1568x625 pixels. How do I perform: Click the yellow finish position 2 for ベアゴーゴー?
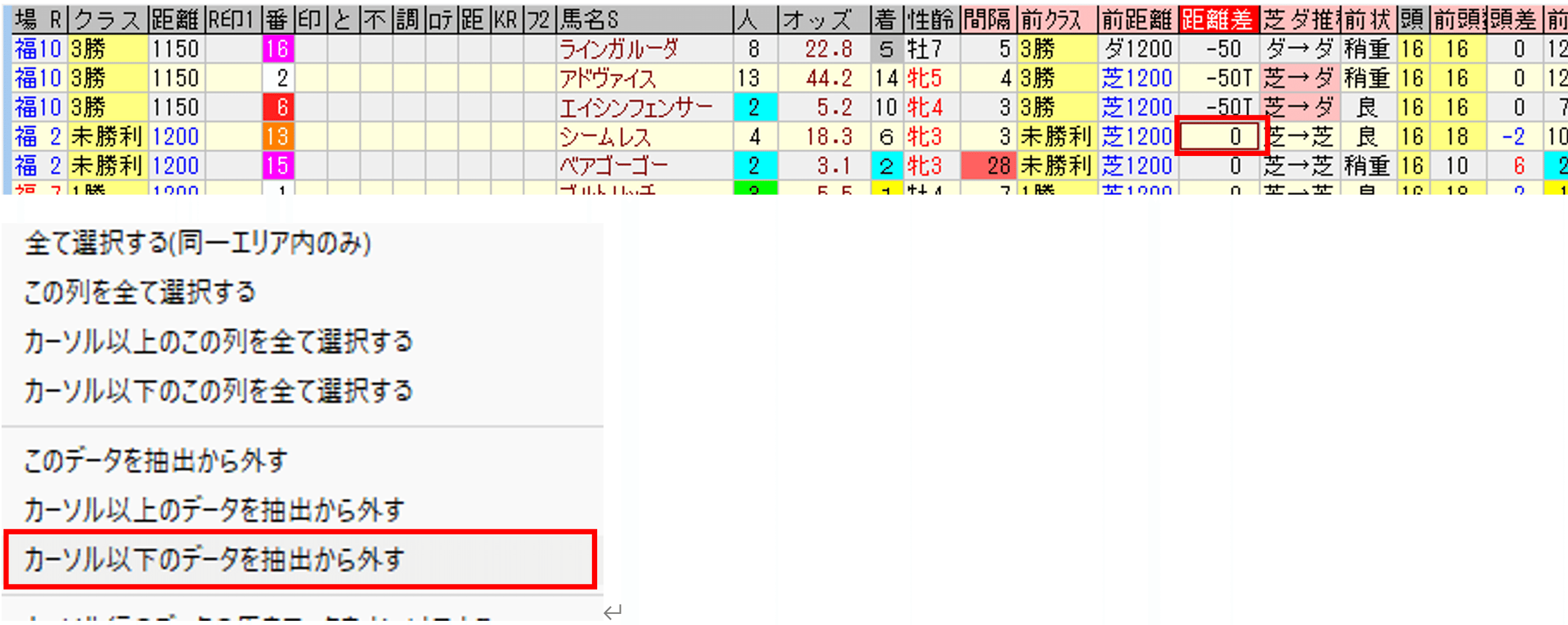[x=887, y=166]
